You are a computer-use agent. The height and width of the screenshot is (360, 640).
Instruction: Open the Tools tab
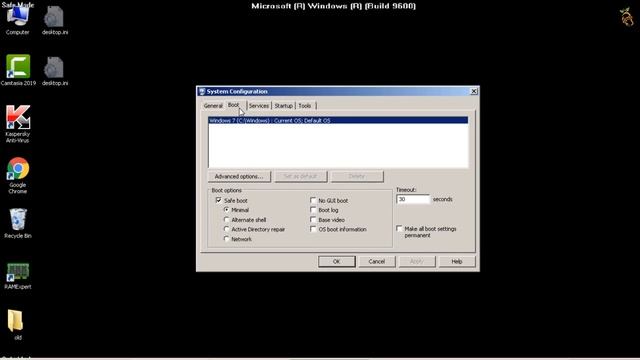click(x=305, y=106)
